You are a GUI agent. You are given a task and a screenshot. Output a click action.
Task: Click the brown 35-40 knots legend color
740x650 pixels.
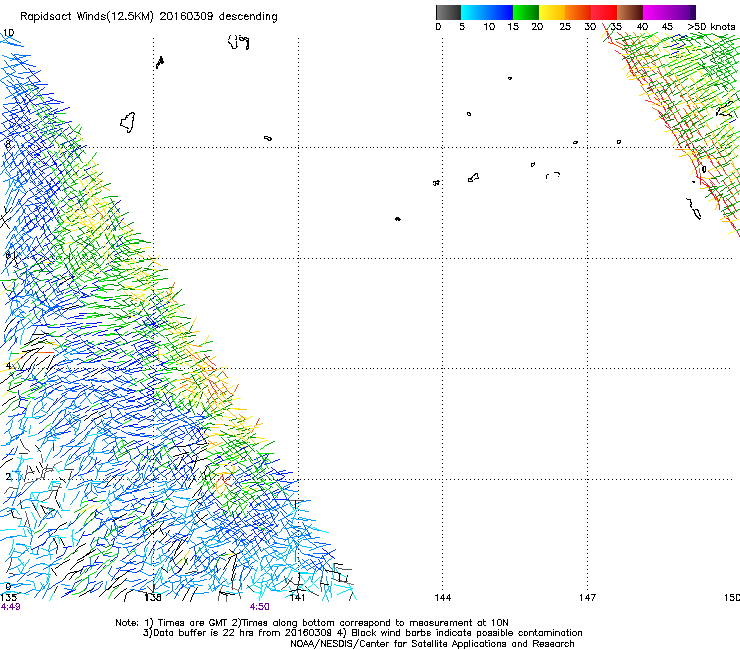pyautogui.click(x=630, y=12)
